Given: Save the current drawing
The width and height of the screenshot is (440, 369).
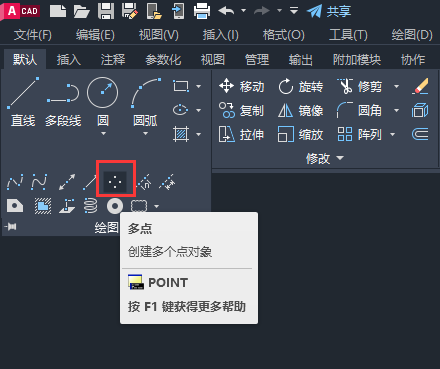Looking at the screenshot, I should tap(106, 11).
